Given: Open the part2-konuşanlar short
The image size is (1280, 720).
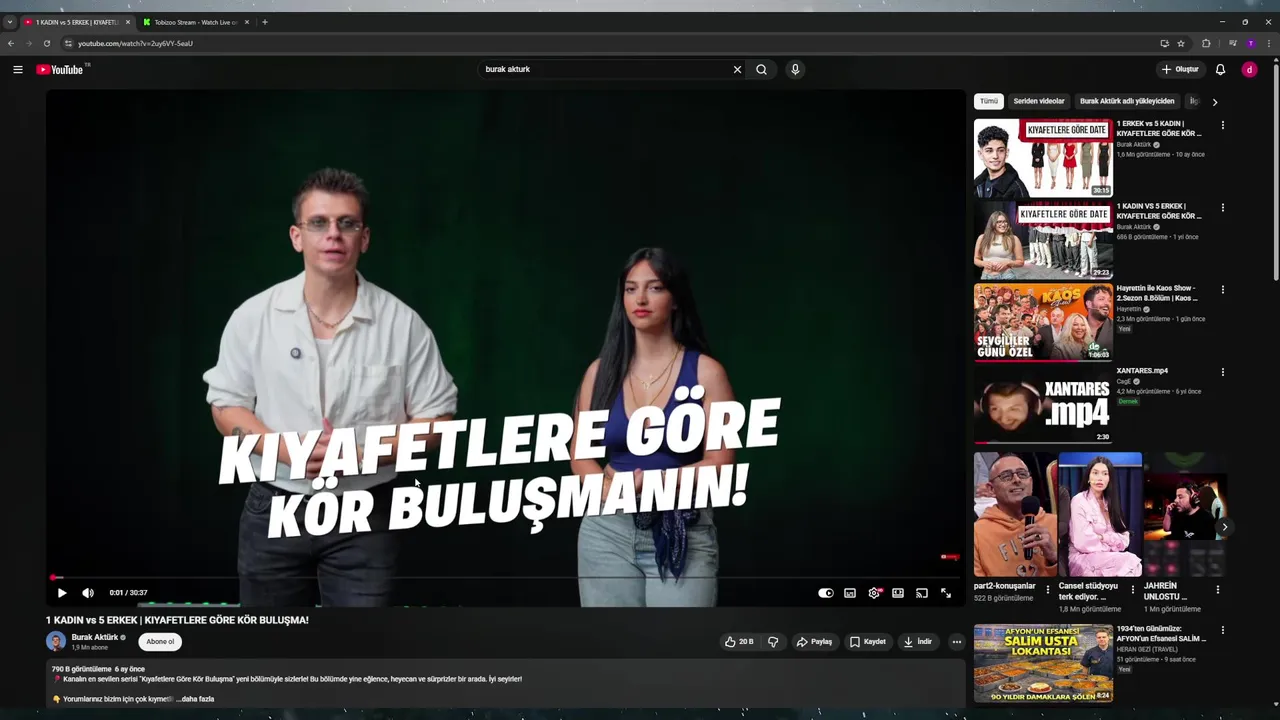Looking at the screenshot, I should click(1014, 514).
